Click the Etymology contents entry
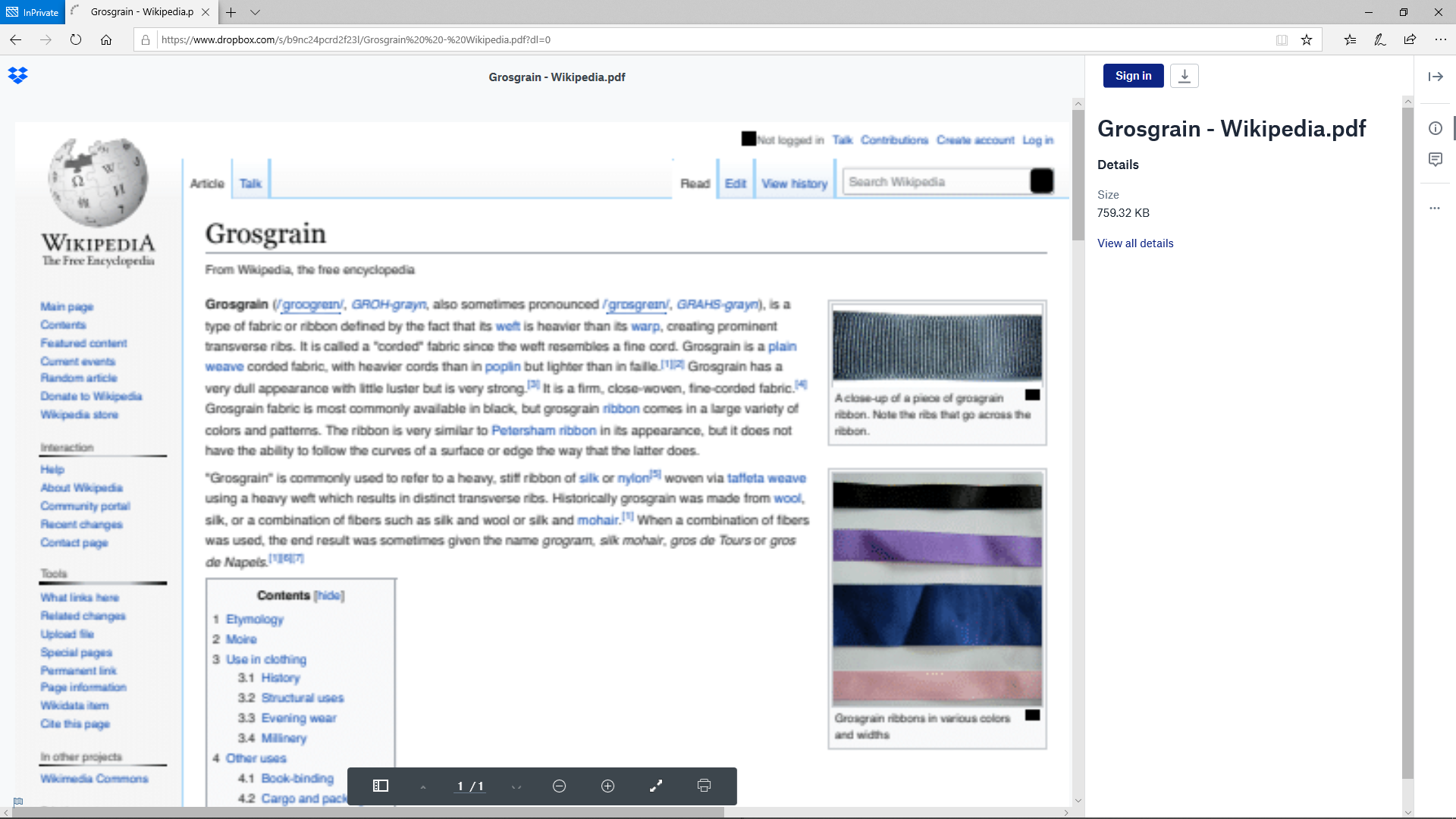Screen dimensions: 1456x819 pos(255,620)
